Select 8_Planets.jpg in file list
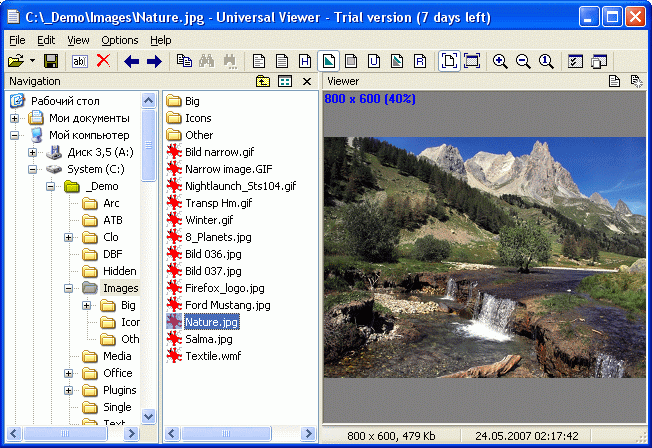652x448 pixels. point(218,237)
